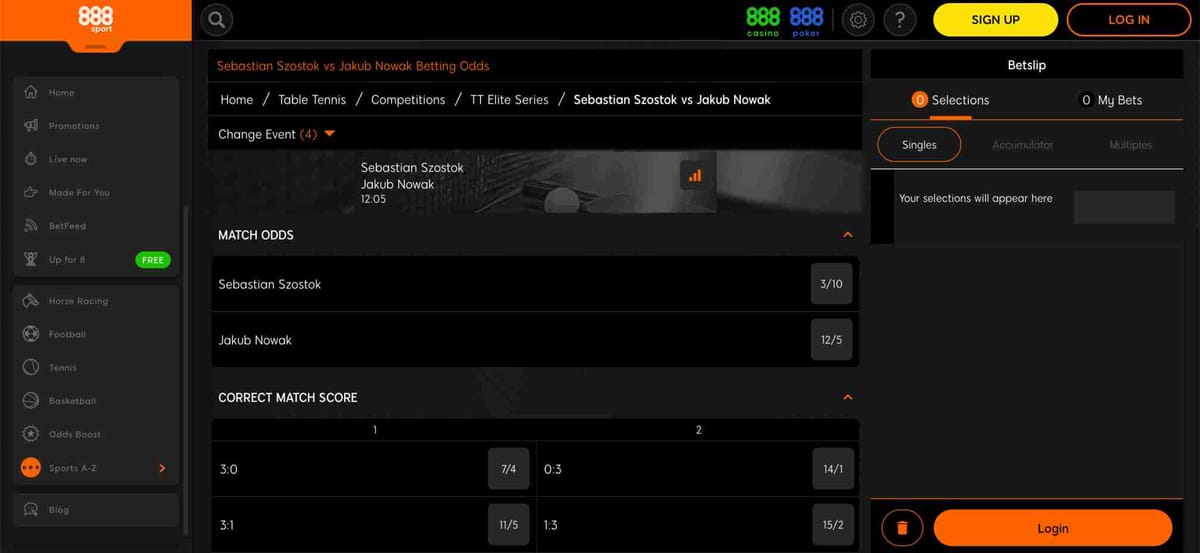
Task: Open Live now sidebar item
Action: [x=96, y=159]
